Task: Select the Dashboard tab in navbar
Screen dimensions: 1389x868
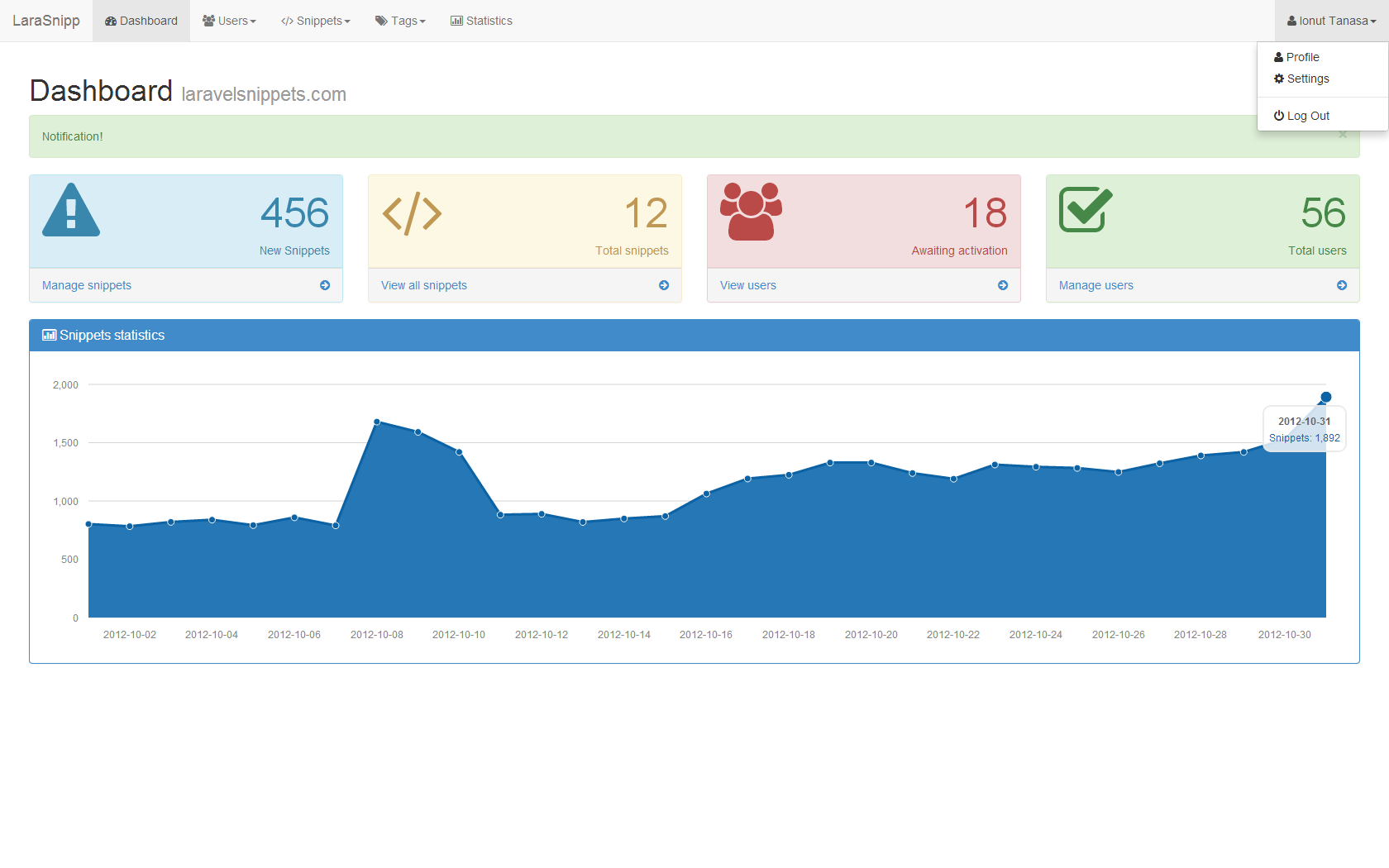Action: pyautogui.click(x=141, y=21)
